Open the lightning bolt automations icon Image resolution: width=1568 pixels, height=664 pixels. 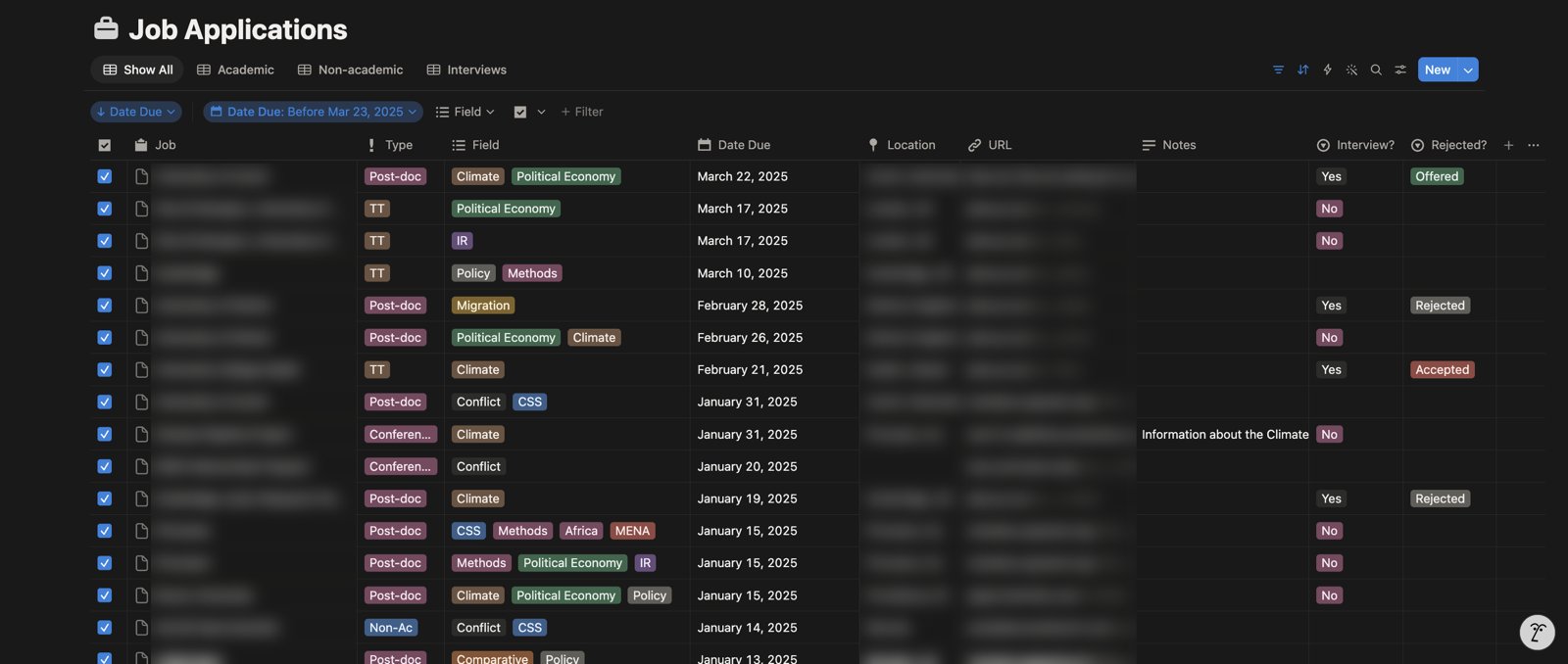pyautogui.click(x=1327, y=70)
